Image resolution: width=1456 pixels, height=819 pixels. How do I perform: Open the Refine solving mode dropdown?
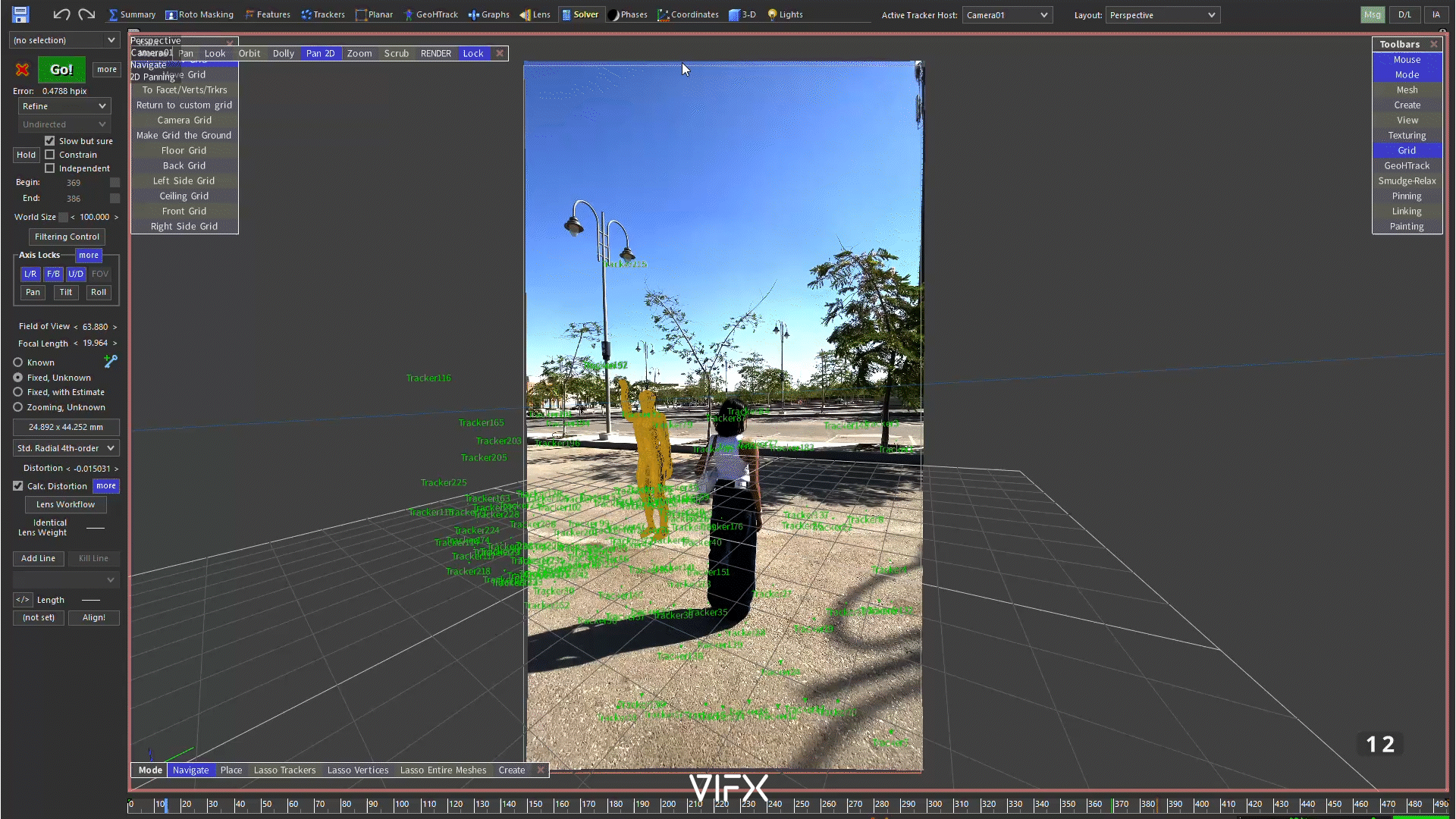pos(64,106)
